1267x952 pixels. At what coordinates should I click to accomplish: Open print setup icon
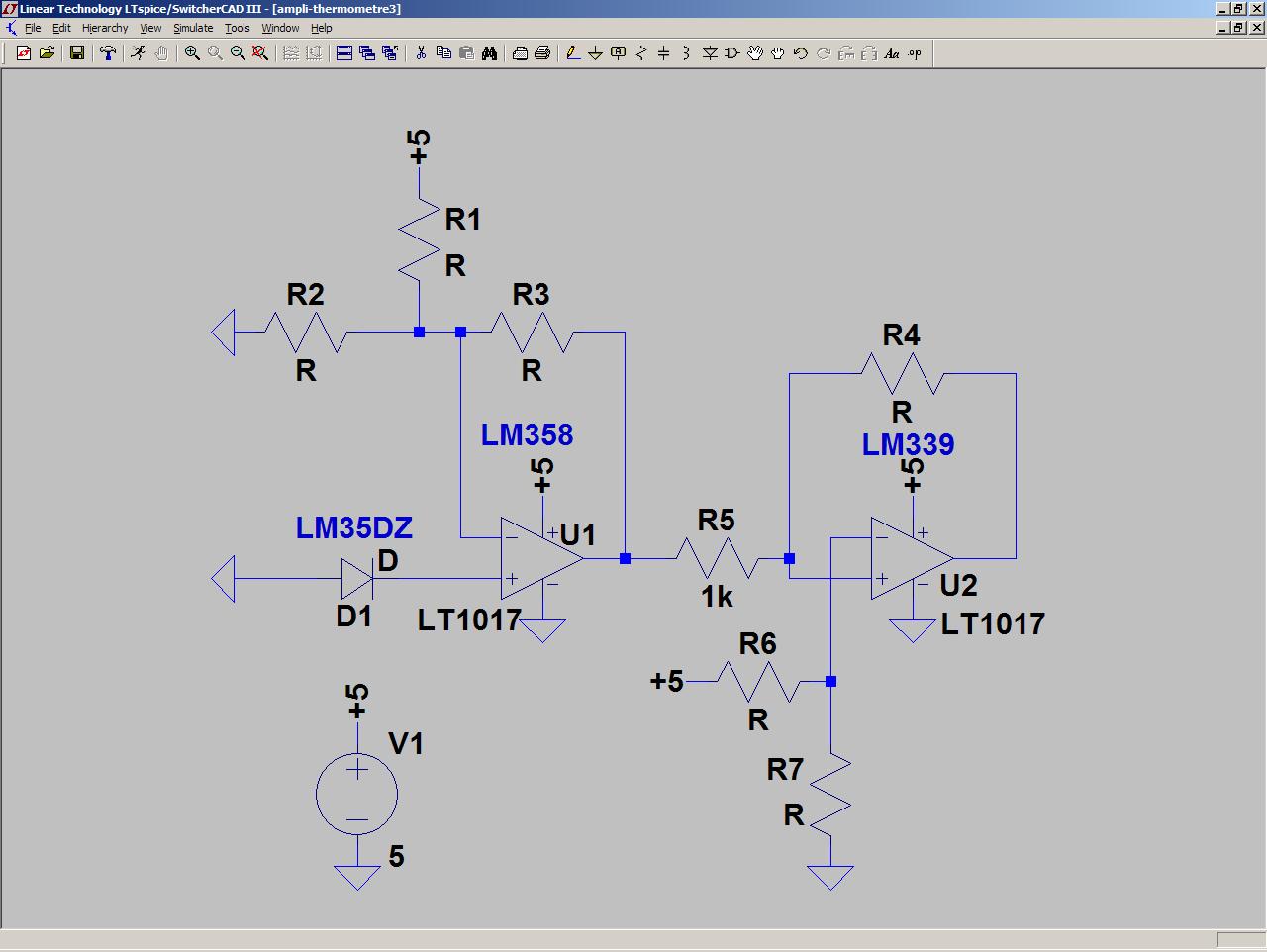coord(520,53)
